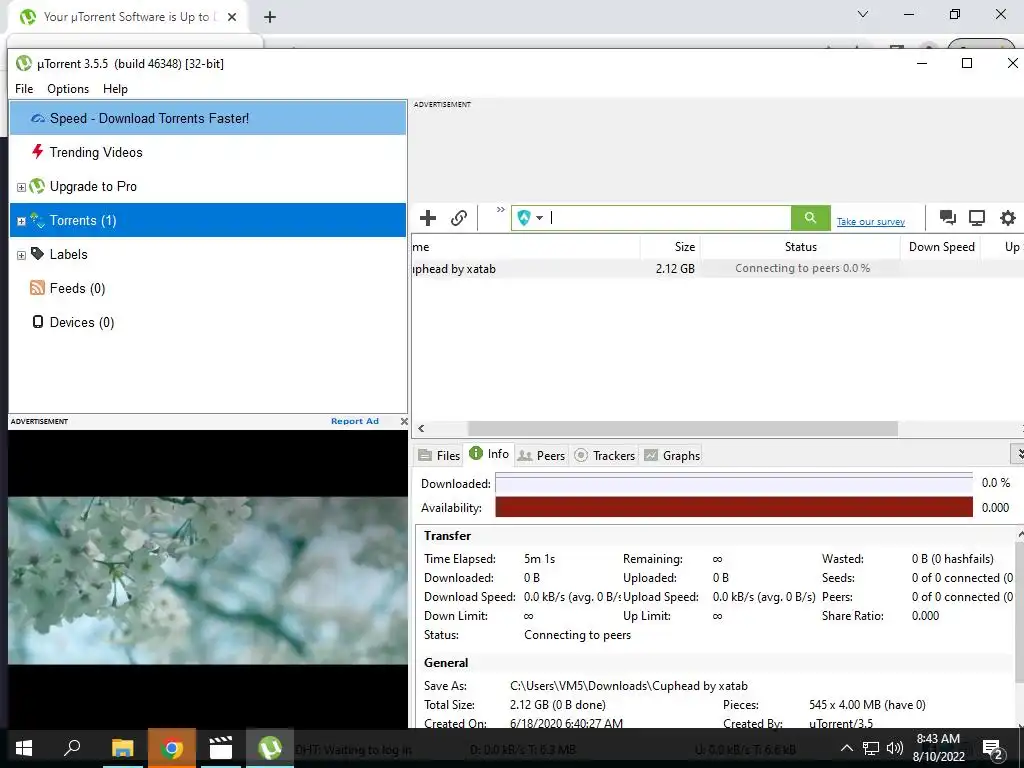1024x768 pixels.
Task: Click the left arrow of torrent list scrollbar
Action: pos(421,428)
